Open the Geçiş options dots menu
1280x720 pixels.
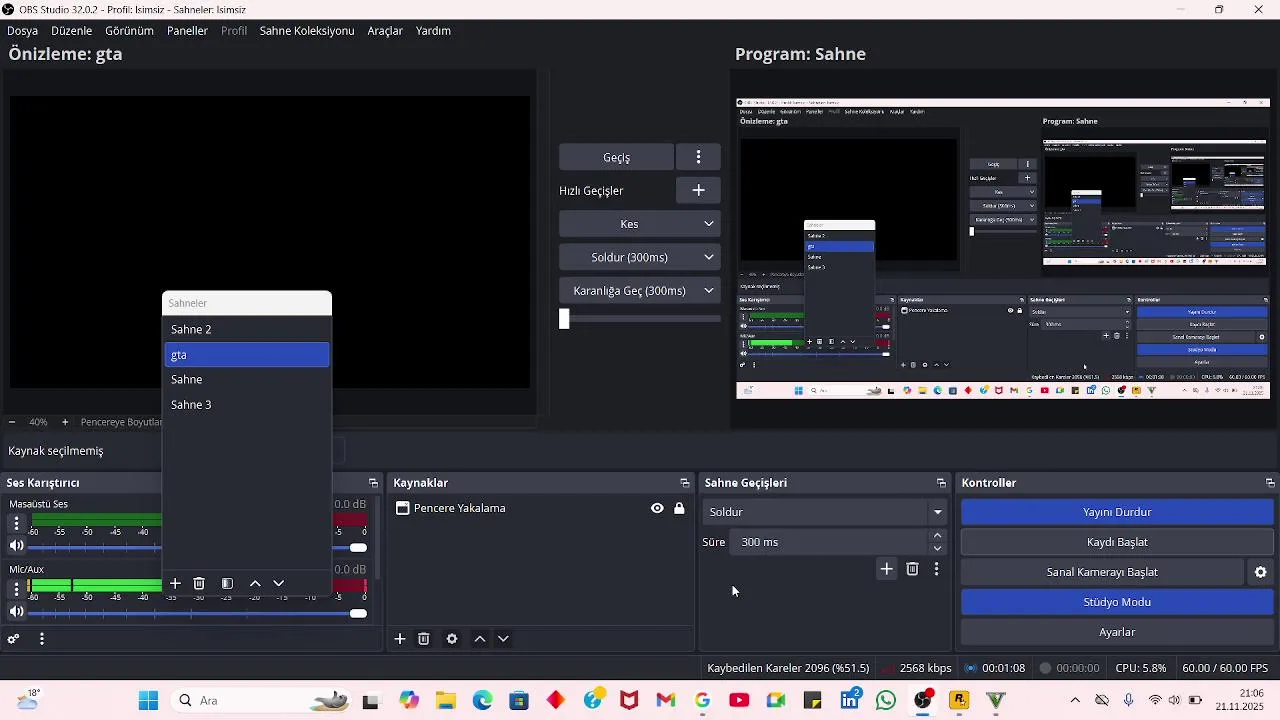pyautogui.click(x=698, y=157)
